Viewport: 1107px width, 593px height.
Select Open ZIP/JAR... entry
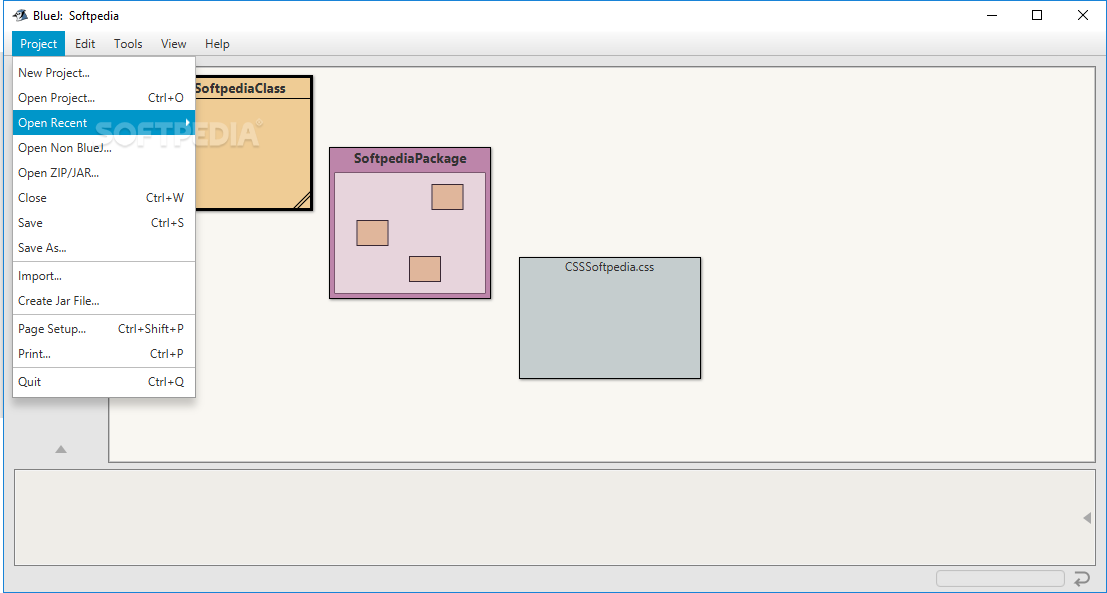point(104,173)
